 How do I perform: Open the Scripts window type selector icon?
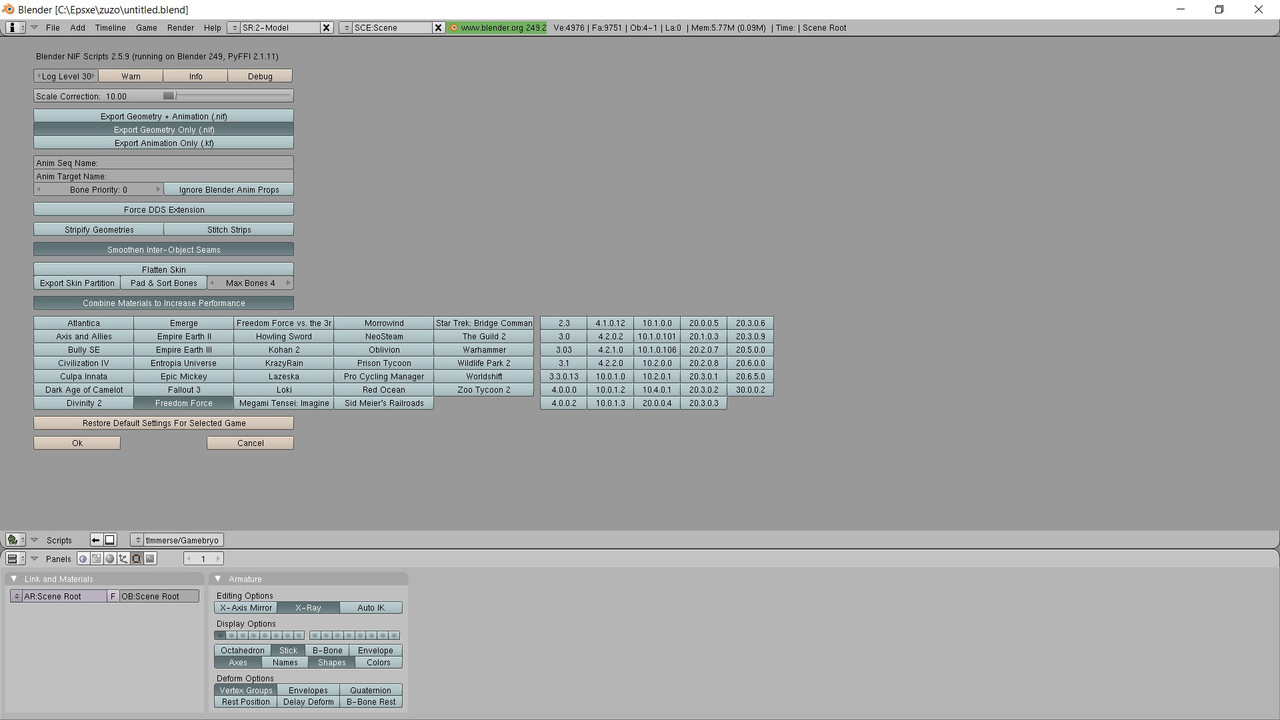coord(15,540)
